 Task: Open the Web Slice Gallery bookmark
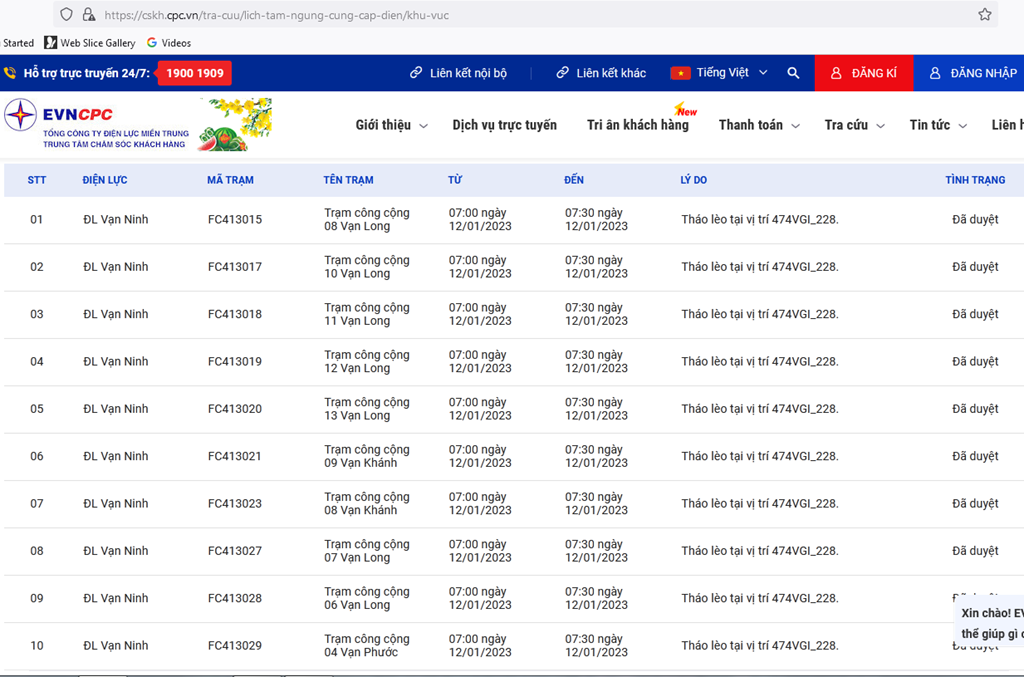click(90, 43)
